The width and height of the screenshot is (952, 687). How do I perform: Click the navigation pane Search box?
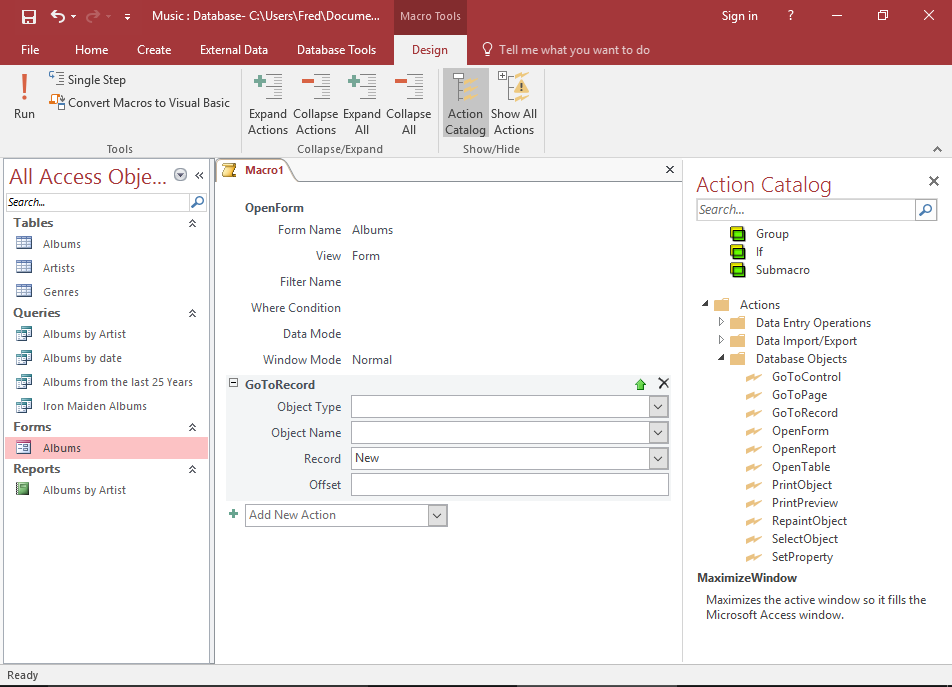click(98, 202)
